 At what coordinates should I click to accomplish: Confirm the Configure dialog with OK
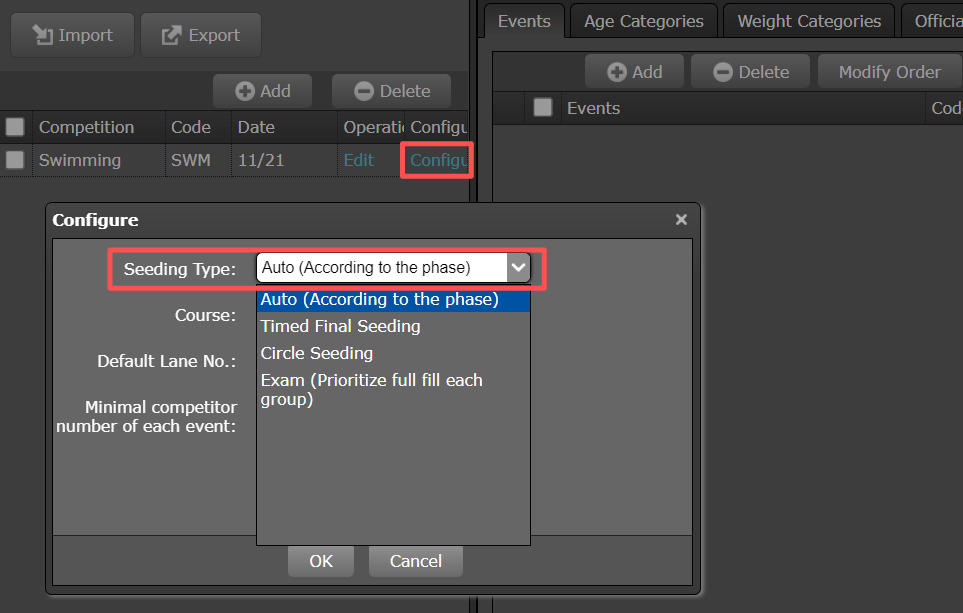pos(321,561)
